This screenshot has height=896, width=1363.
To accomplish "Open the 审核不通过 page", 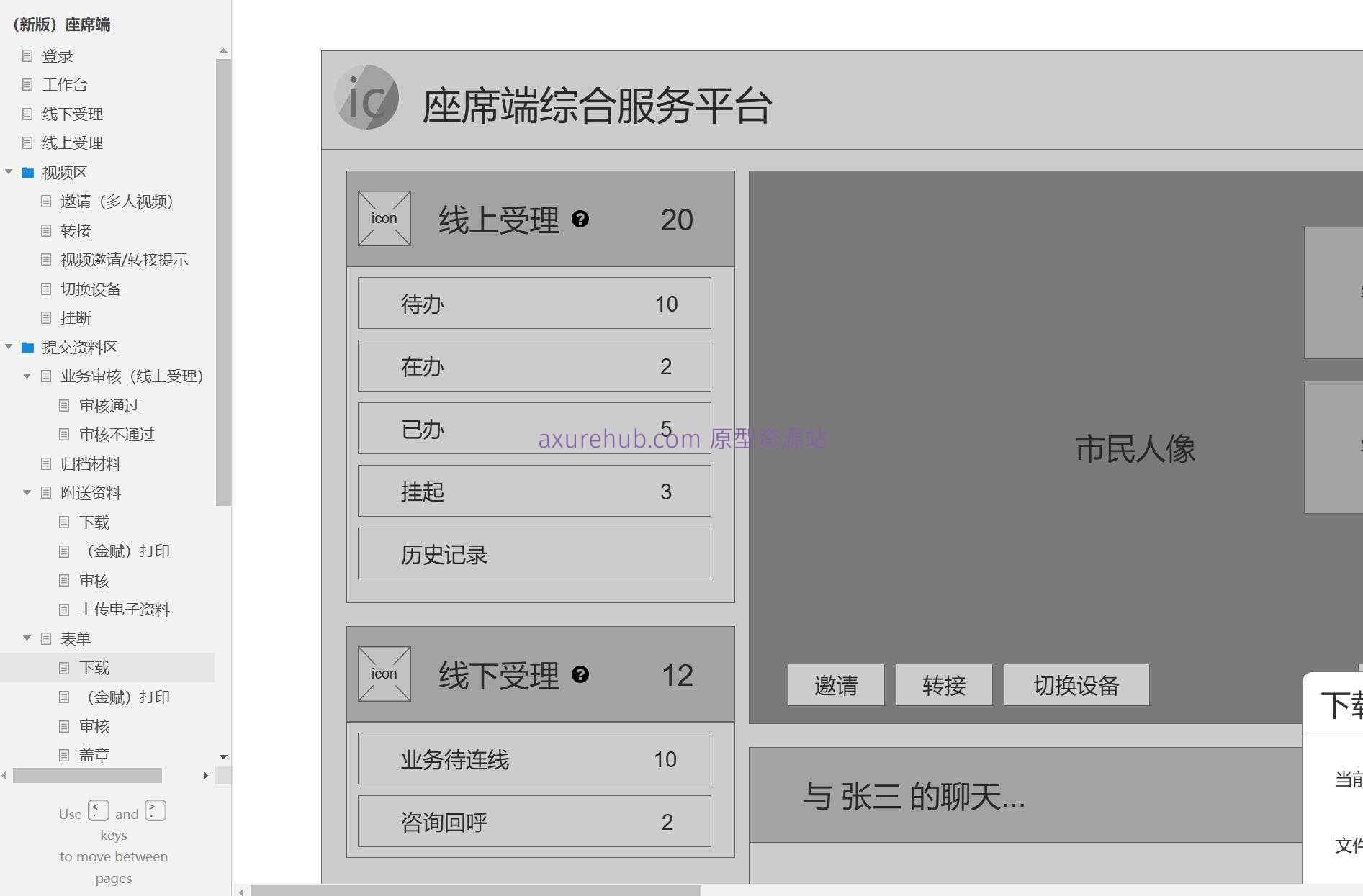I will (x=118, y=434).
